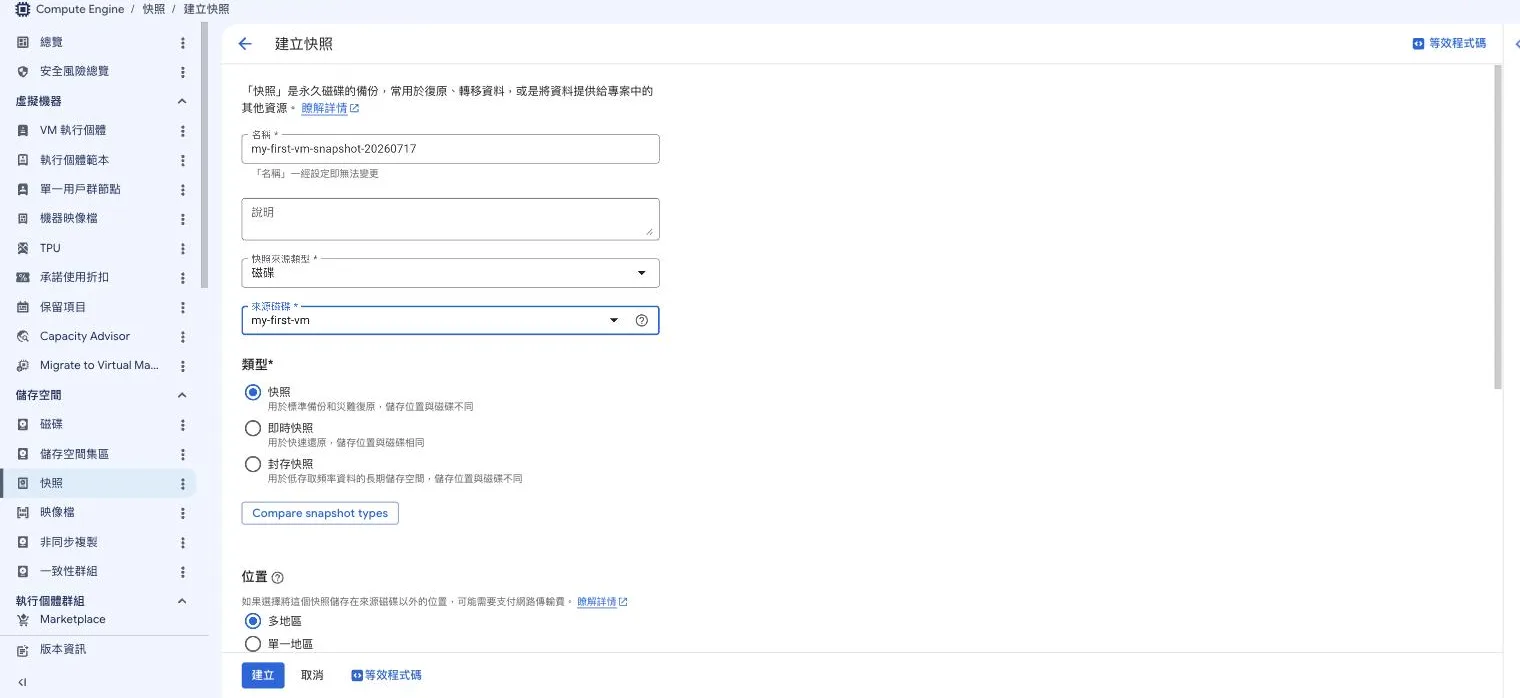Click the 承諾使用折扣 icon
This screenshot has width=1520, height=698.
click(23, 277)
